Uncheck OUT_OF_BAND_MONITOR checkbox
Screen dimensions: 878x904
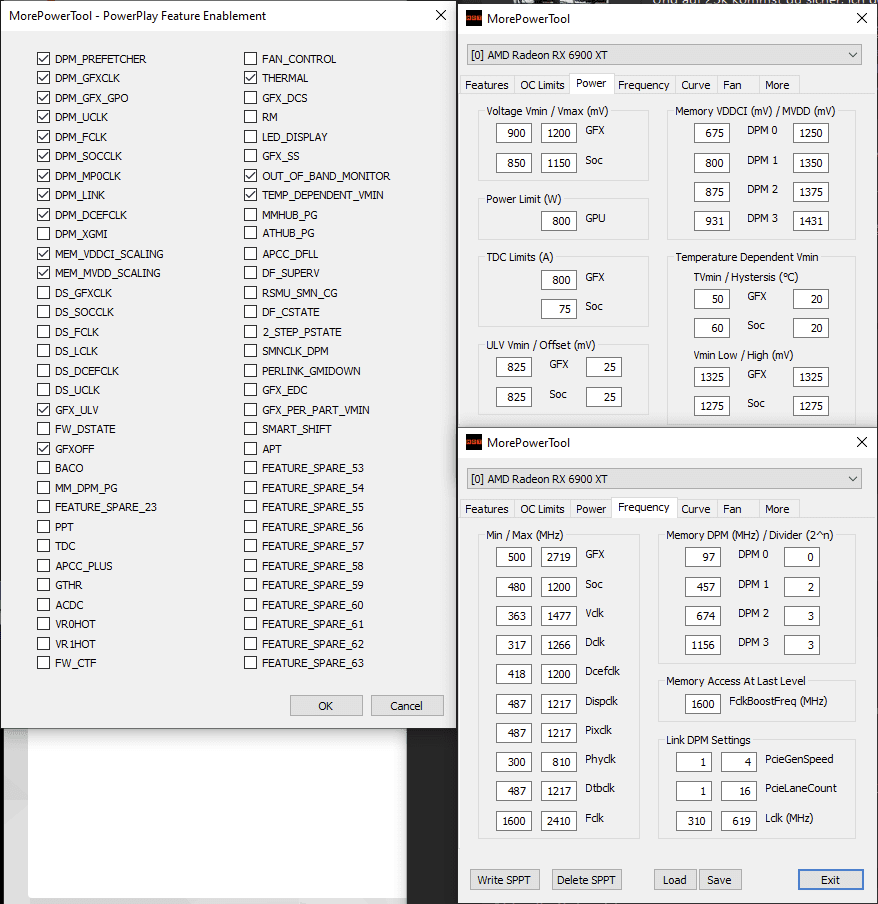pyautogui.click(x=250, y=175)
